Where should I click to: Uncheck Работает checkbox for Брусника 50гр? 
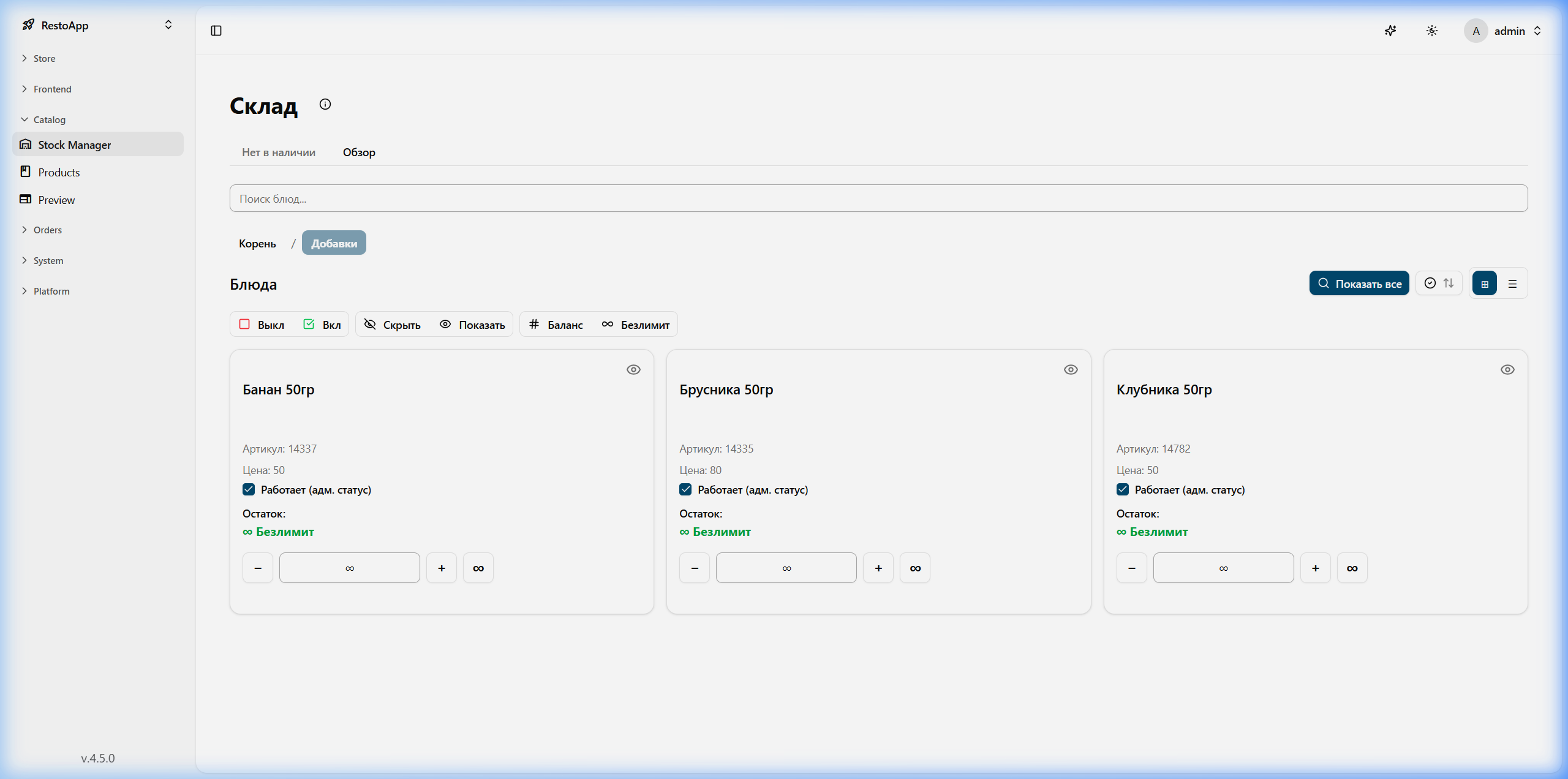click(x=685, y=489)
